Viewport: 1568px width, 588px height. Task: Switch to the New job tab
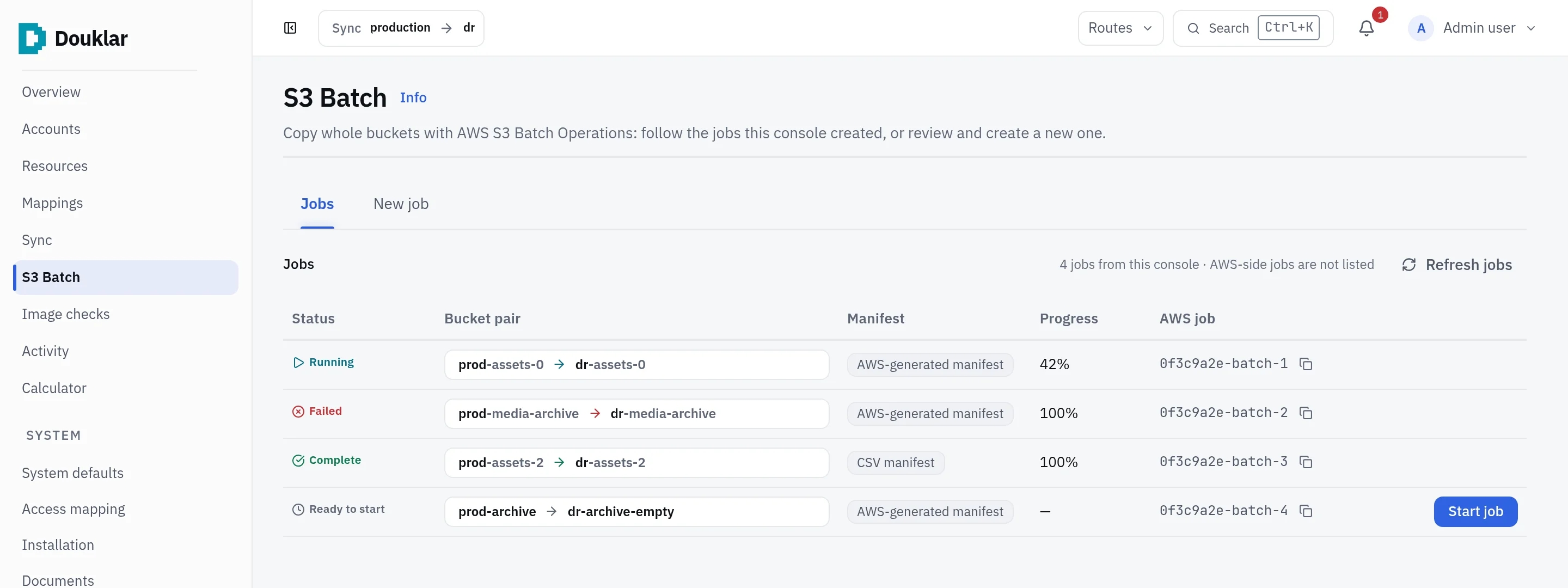point(401,204)
